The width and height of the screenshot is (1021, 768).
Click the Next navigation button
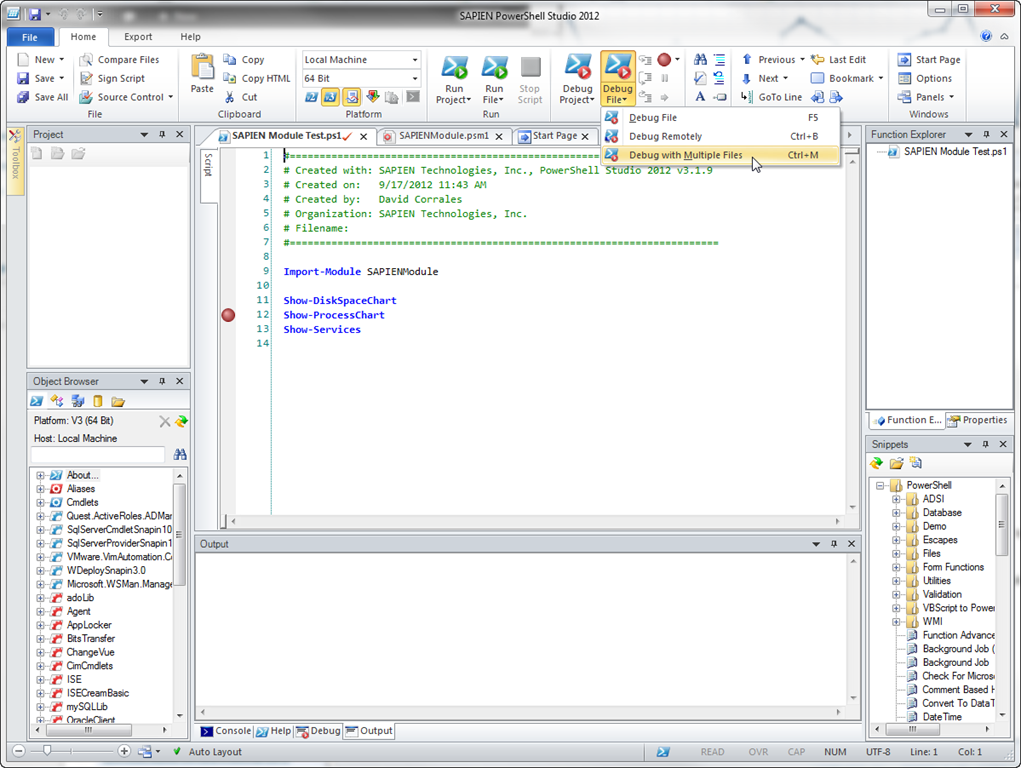(768, 78)
